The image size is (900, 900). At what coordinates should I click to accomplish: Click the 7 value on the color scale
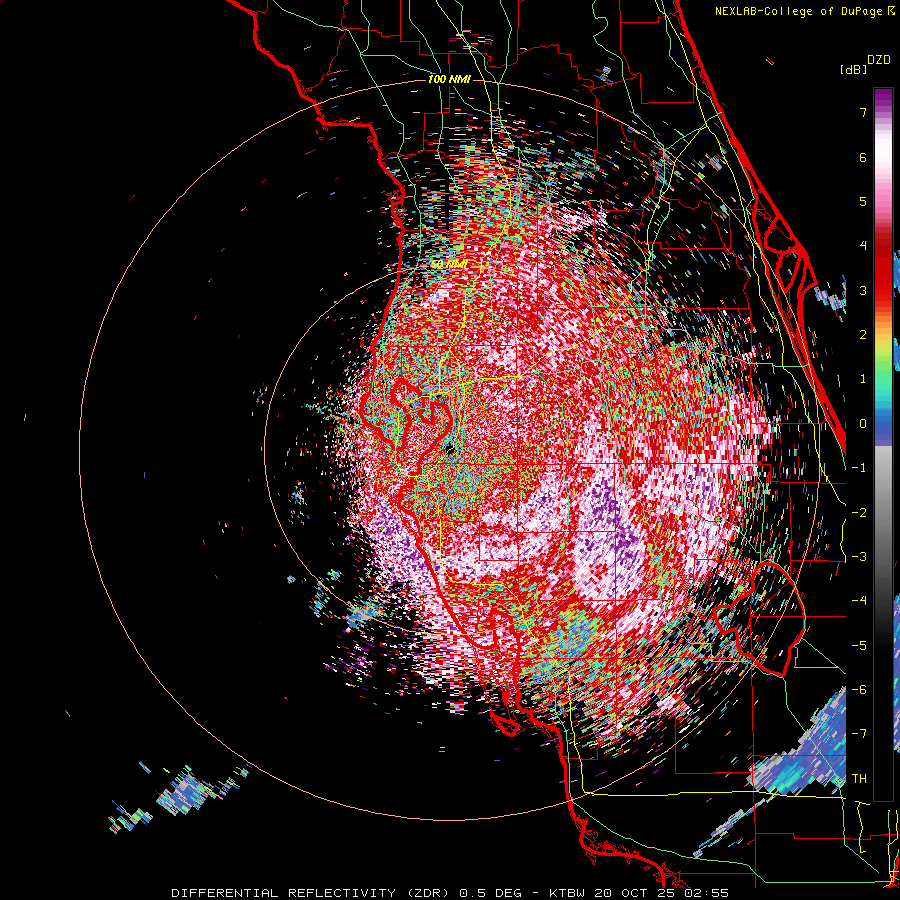pyautogui.click(x=863, y=112)
